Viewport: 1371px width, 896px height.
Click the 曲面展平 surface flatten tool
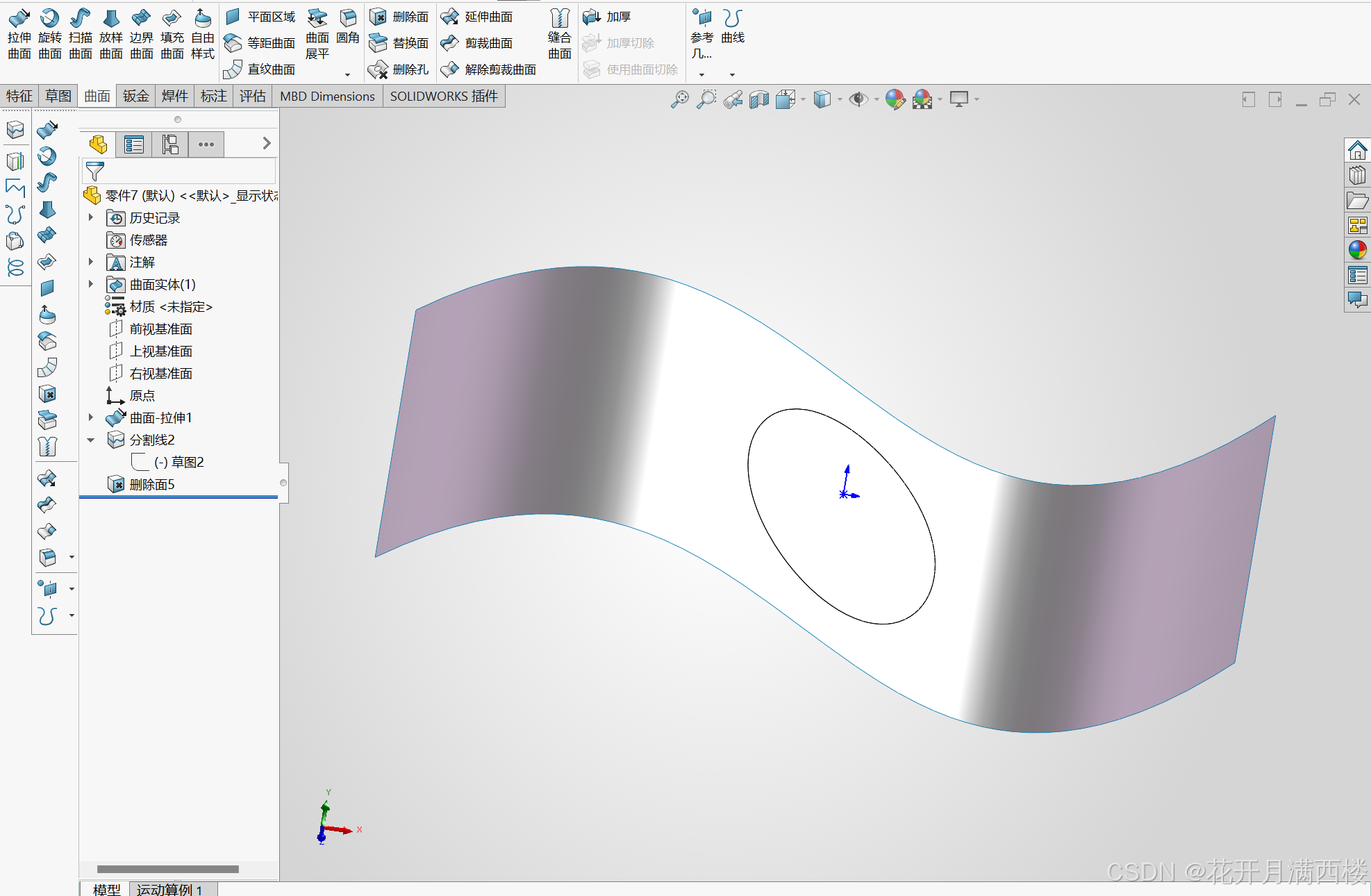[x=317, y=35]
